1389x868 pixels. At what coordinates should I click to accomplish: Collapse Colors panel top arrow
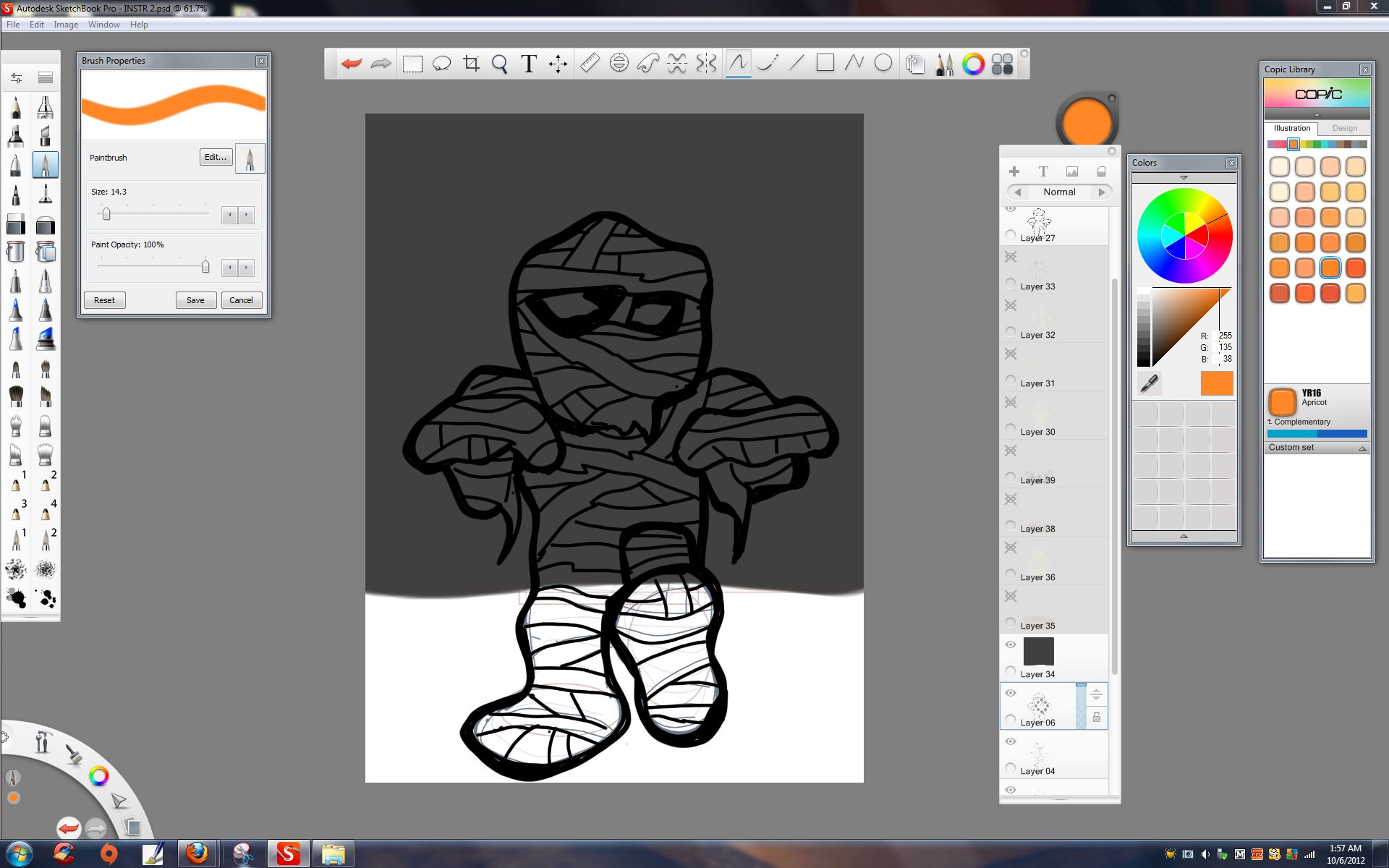click(1184, 178)
